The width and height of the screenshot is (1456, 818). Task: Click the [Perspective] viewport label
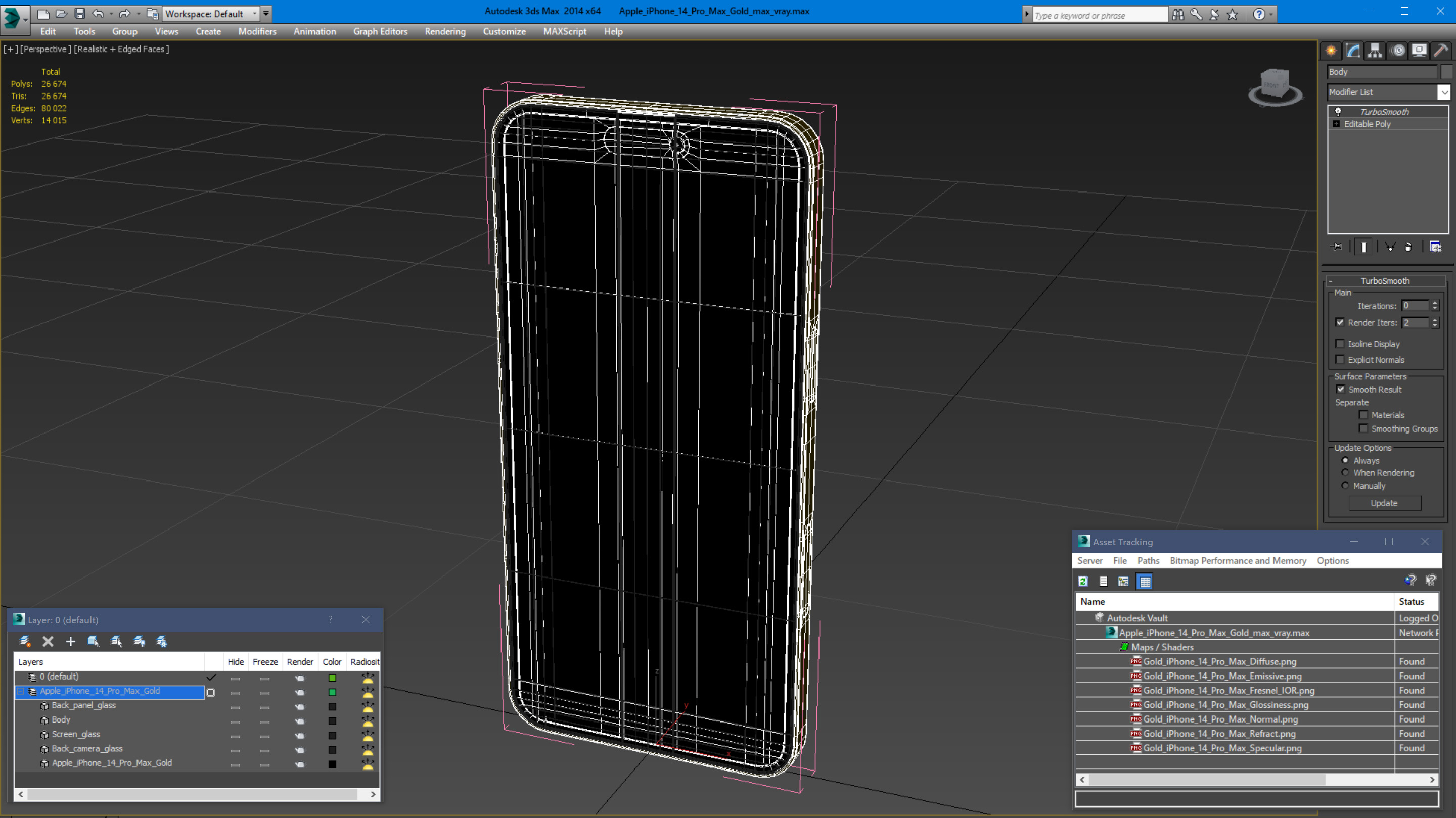pos(45,49)
